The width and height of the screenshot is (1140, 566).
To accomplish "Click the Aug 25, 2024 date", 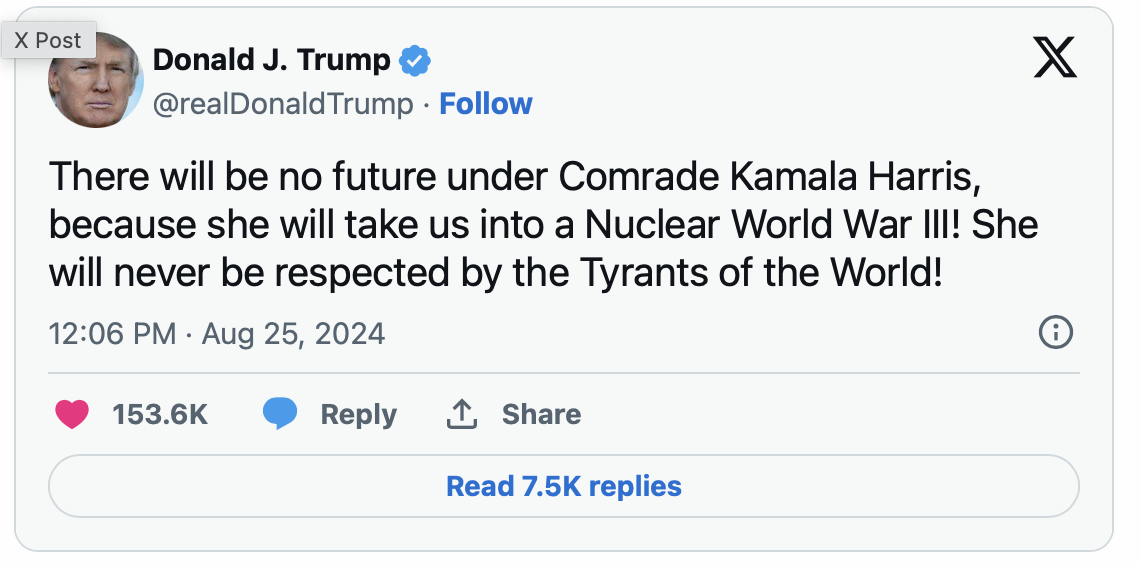I will tap(293, 333).
